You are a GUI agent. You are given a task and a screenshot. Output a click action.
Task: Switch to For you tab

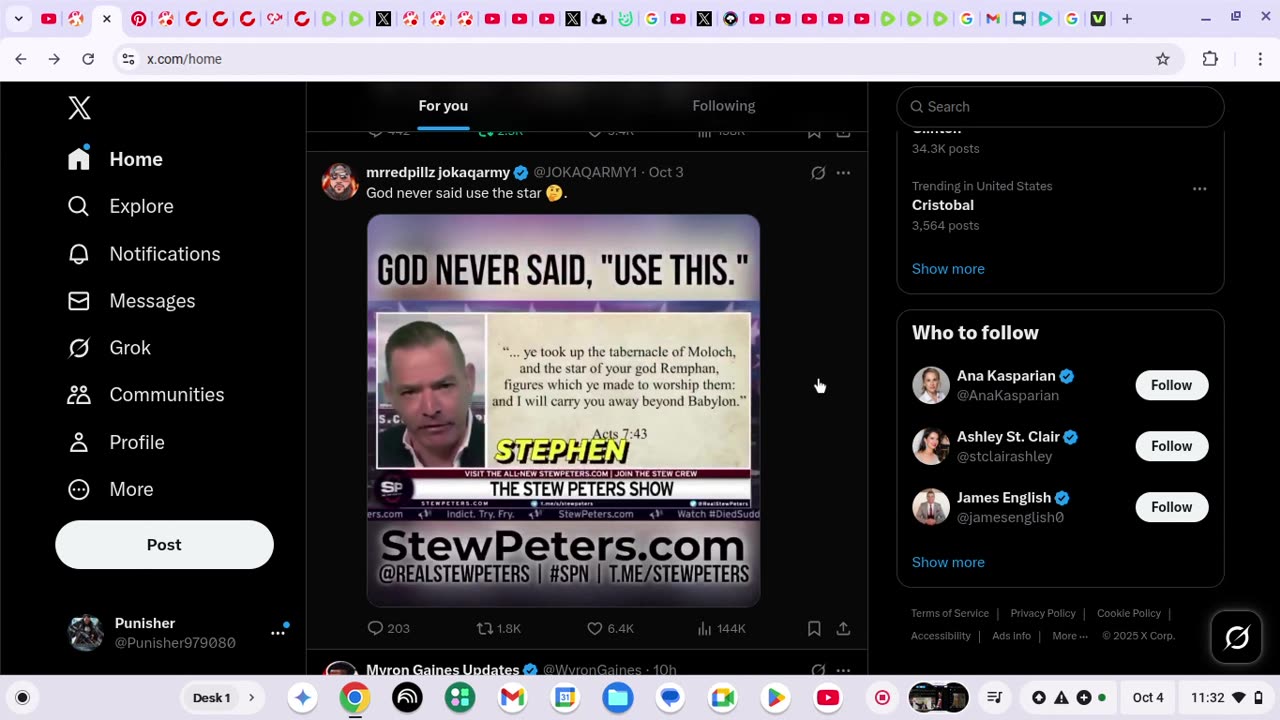click(443, 106)
